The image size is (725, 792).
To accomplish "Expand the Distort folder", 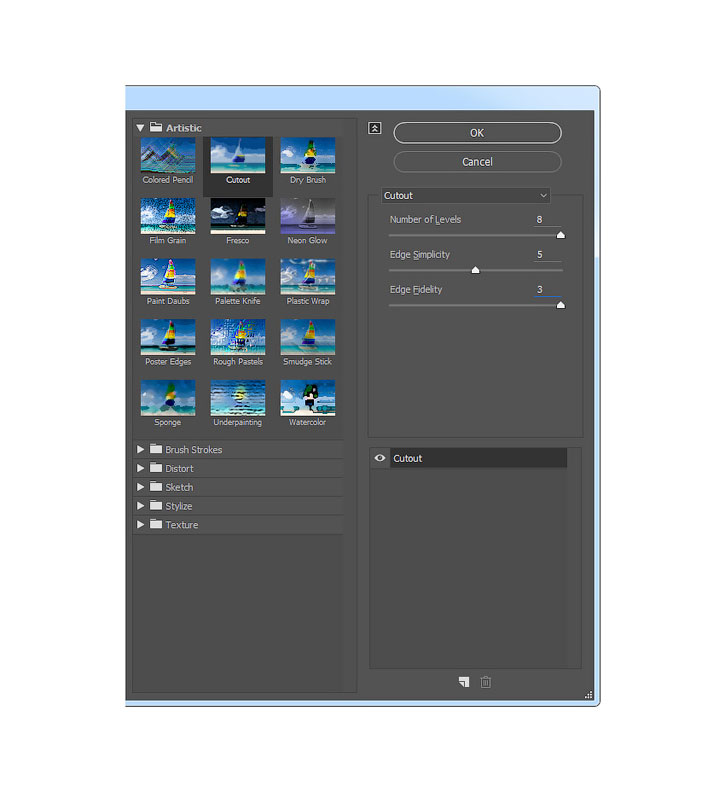I will point(140,468).
